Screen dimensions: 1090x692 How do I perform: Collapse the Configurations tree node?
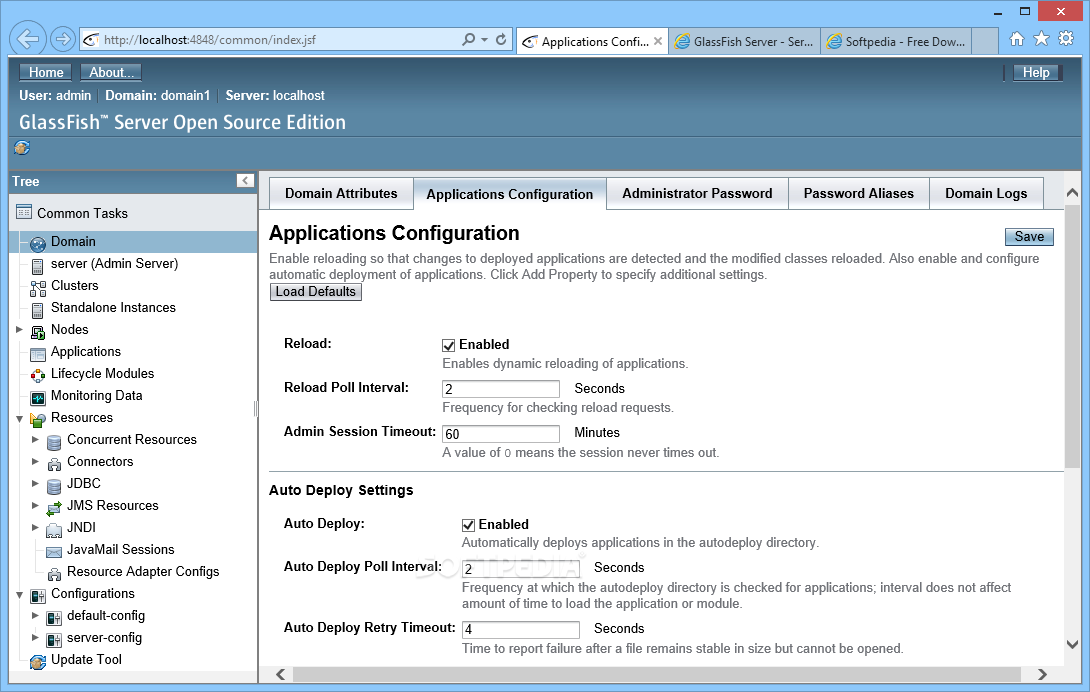pyautogui.click(x=20, y=595)
